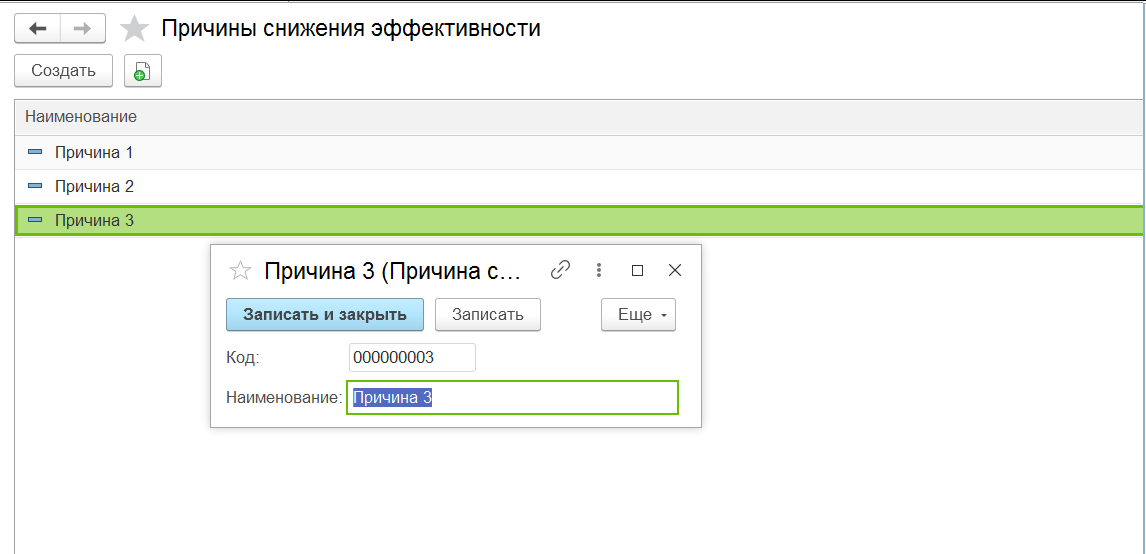1146x554 pixels.
Task: Get a link via the chain icon
Action: tap(560, 270)
